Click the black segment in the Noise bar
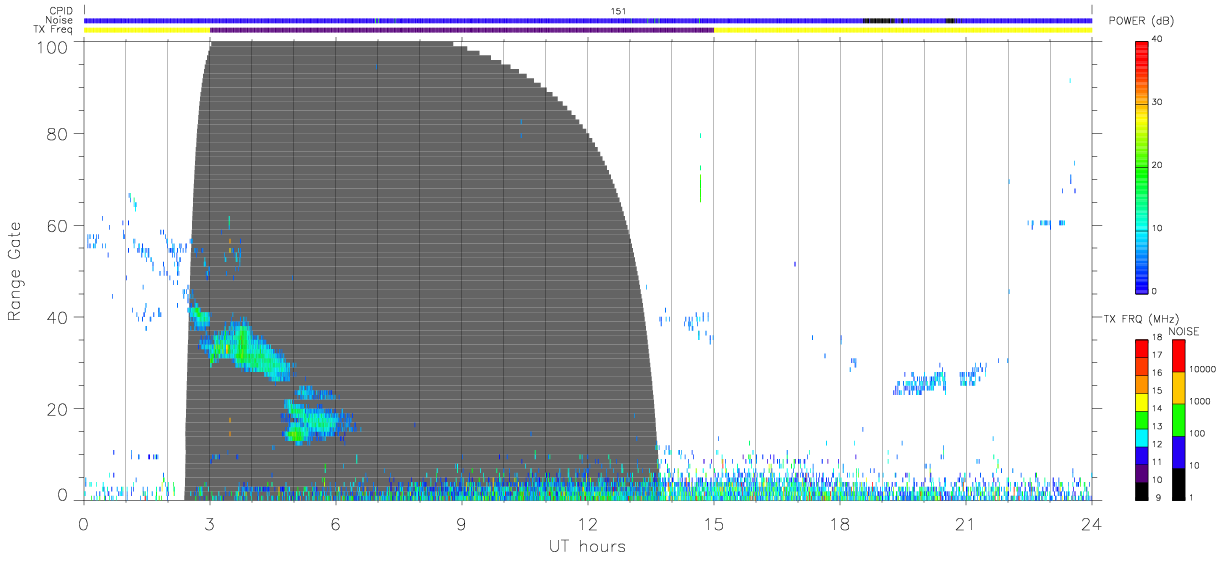The image size is (1228, 567). click(878, 20)
